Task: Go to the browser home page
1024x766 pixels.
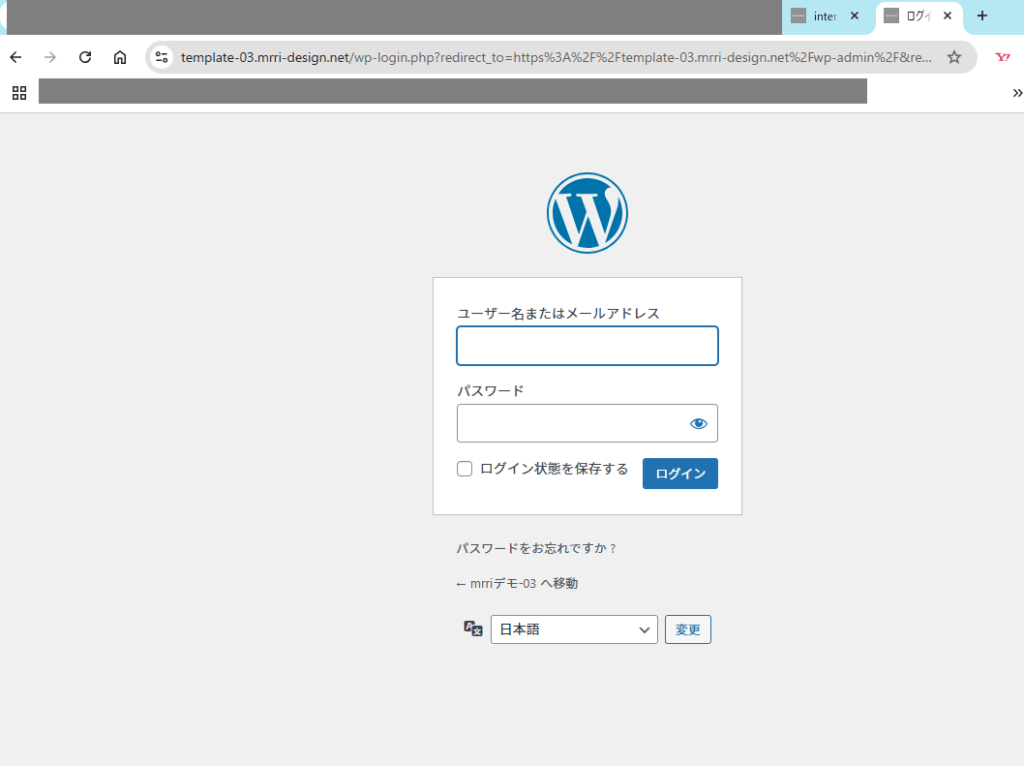Action: tap(120, 57)
